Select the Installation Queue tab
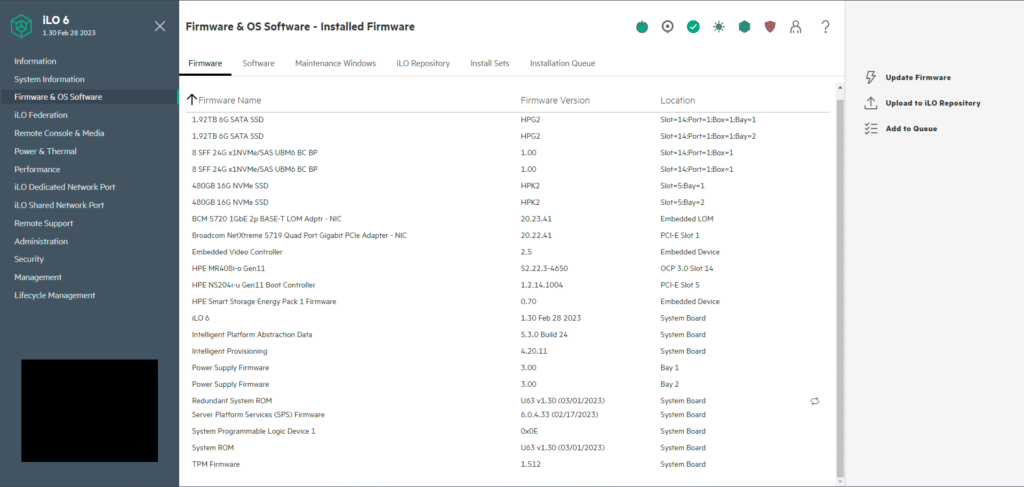Viewport: 1024px width, 487px height. pos(562,63)
